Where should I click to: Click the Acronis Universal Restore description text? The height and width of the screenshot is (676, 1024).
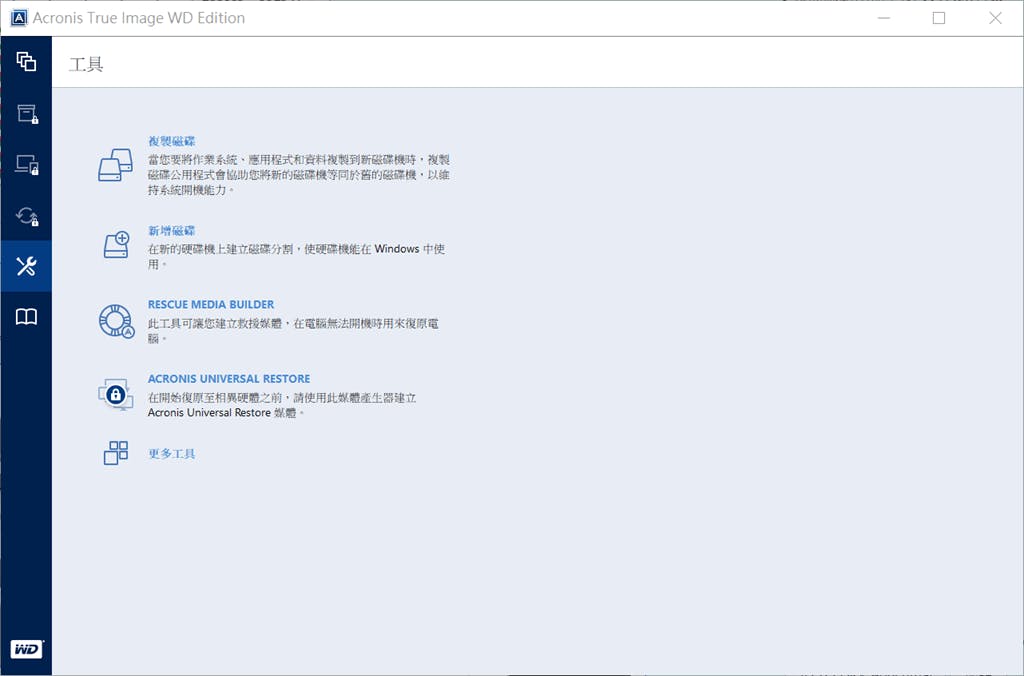282,405
